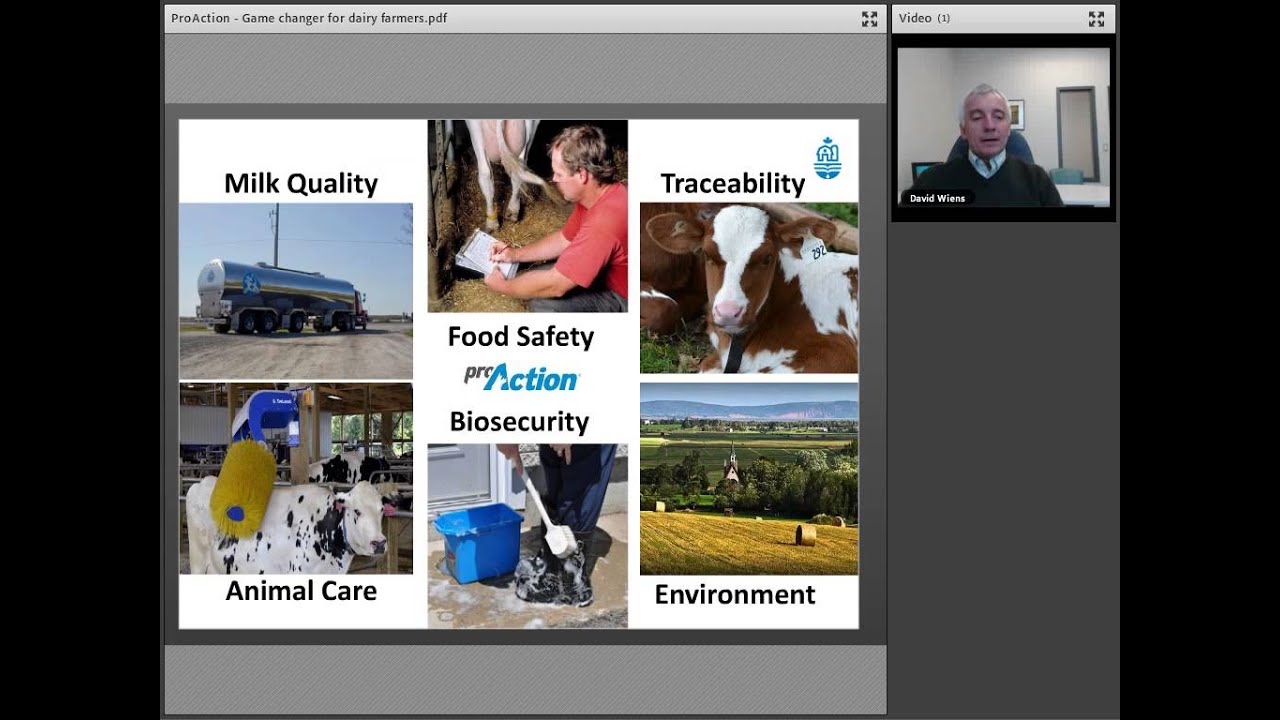Click the farmland landscape photo
The width and height of the screenshot is (1280, 720).
click(x=749, y=479)
